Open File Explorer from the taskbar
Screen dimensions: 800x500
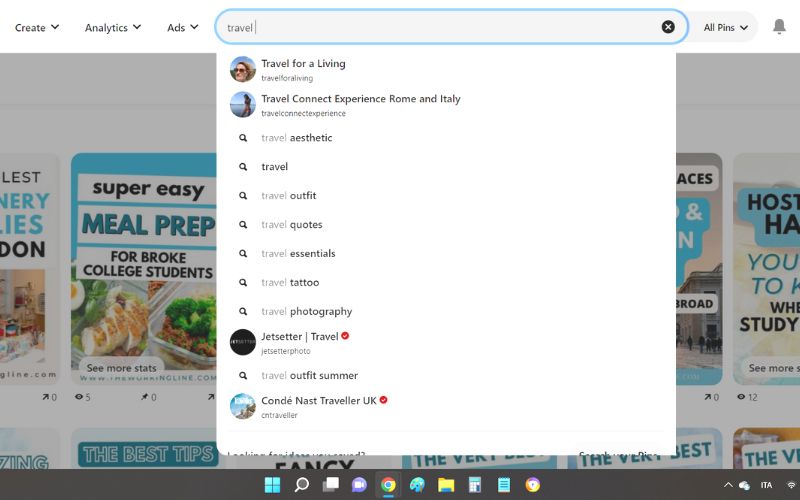[x=446, y=485]
